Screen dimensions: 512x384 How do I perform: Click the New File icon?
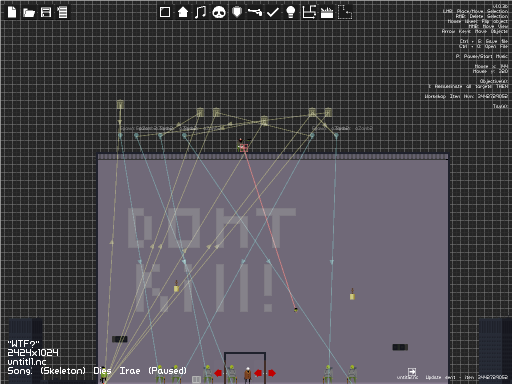point(12,12)
